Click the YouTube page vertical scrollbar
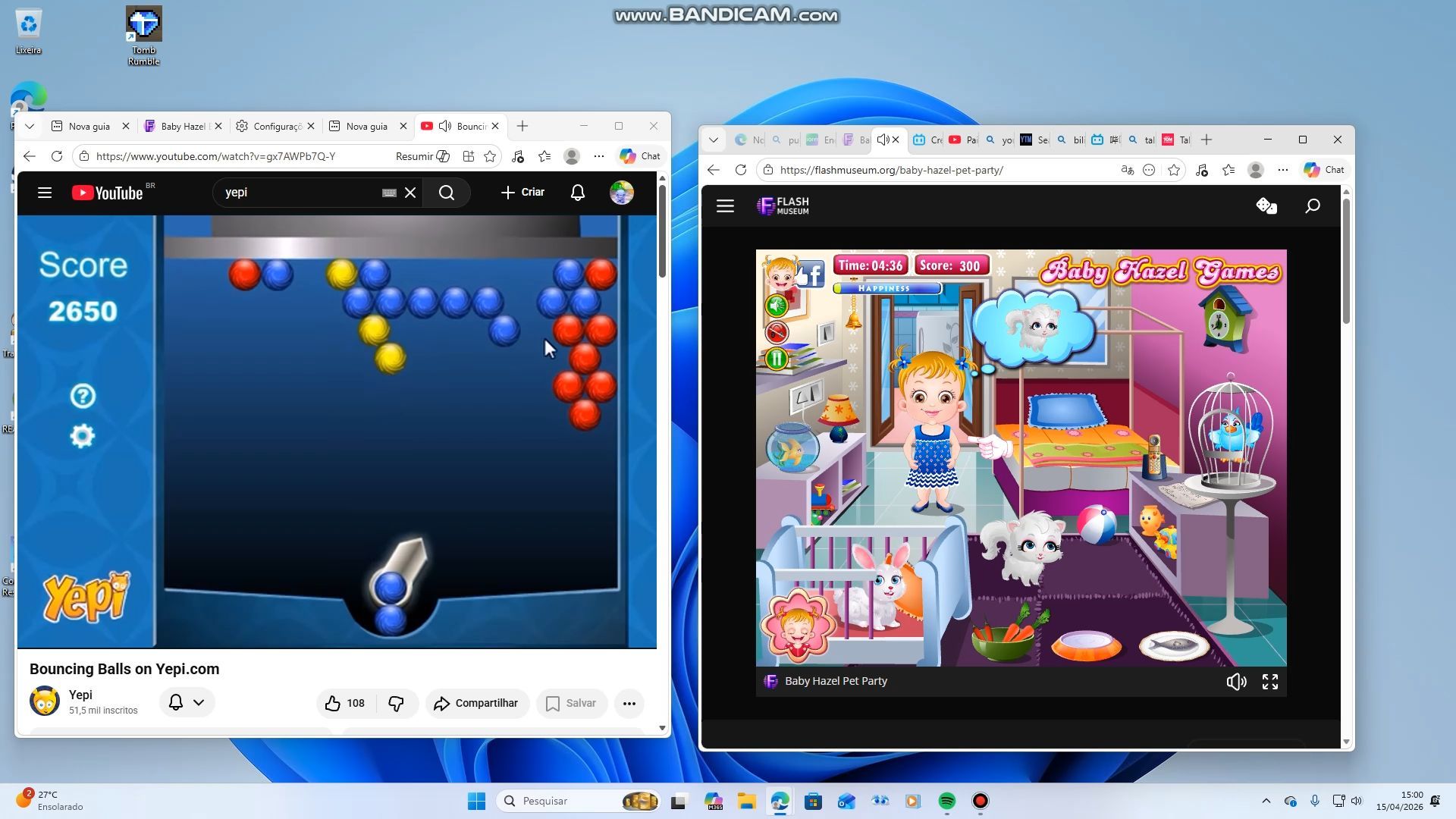The image size is (1456, 819). [x=662, y=231]
